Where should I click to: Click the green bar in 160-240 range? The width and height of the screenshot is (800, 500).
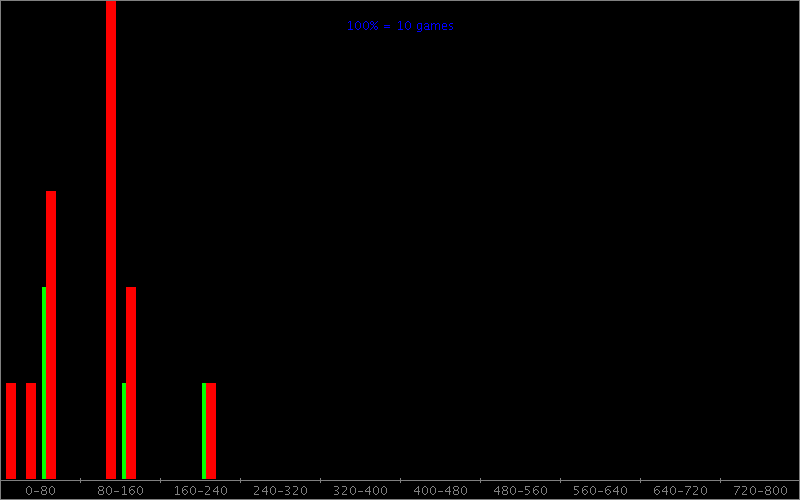pos(204,431)
